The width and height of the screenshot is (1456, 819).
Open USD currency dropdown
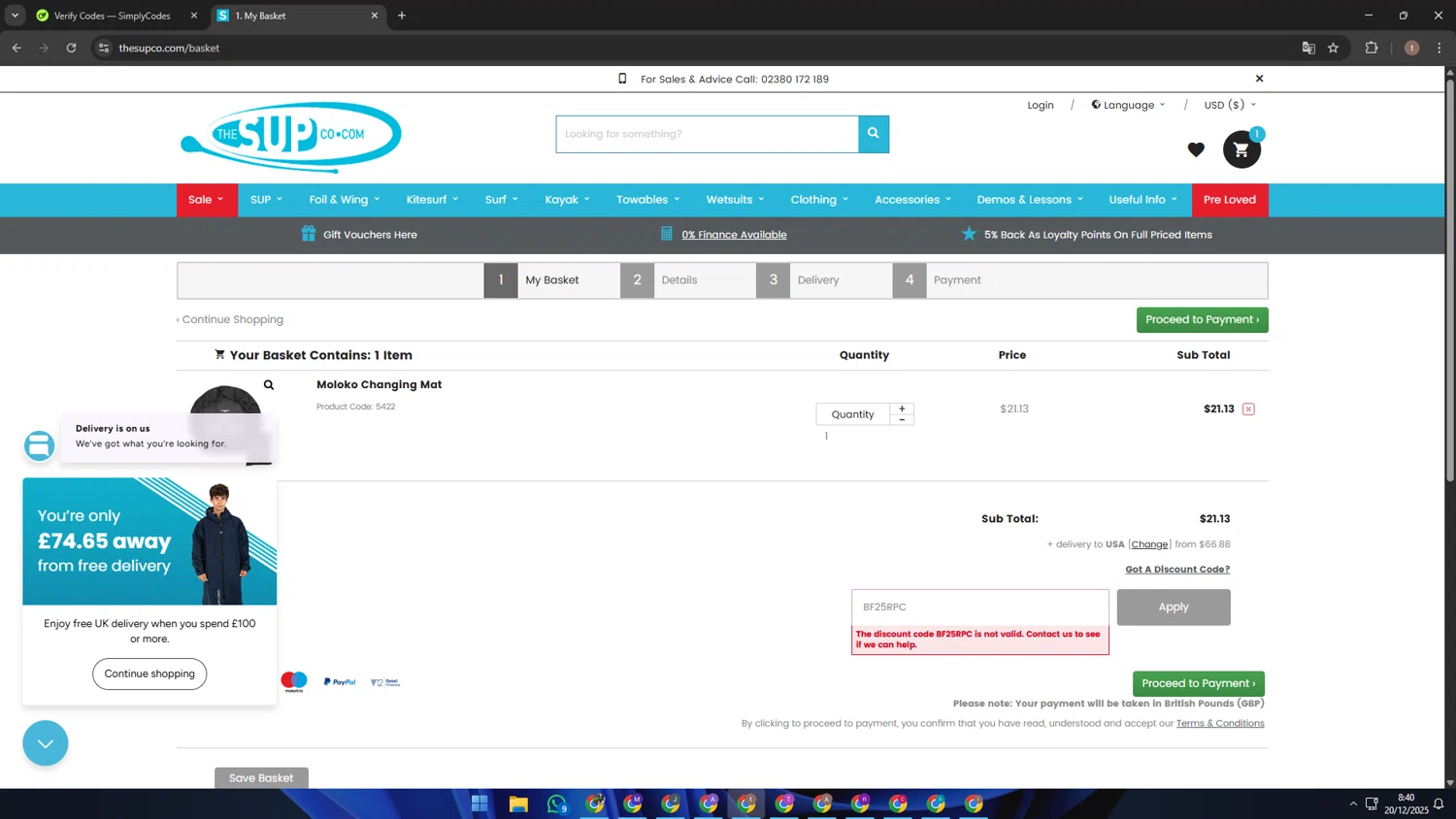pos(1230,105)
